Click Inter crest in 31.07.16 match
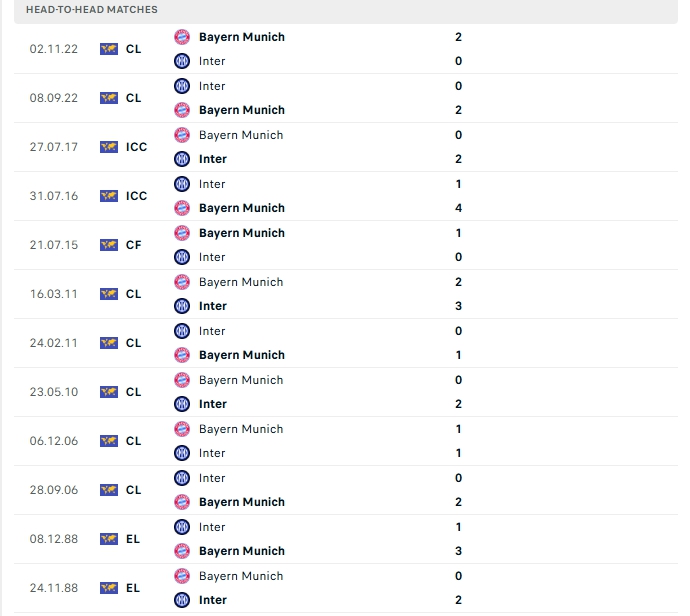 (x=182, y=184)
